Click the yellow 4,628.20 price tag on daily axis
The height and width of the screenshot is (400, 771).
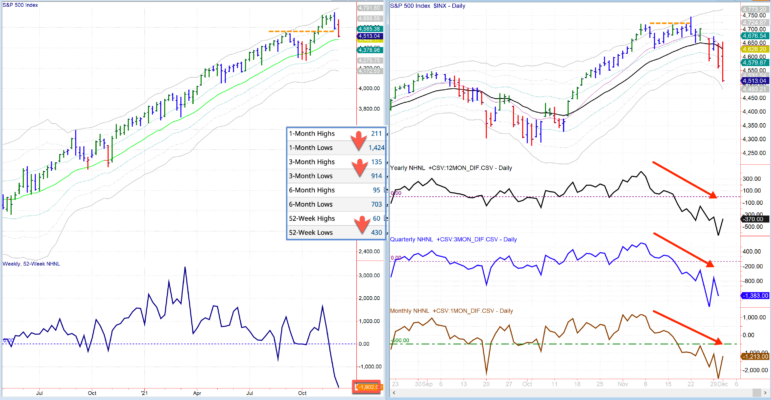click(x=754, y=49)
